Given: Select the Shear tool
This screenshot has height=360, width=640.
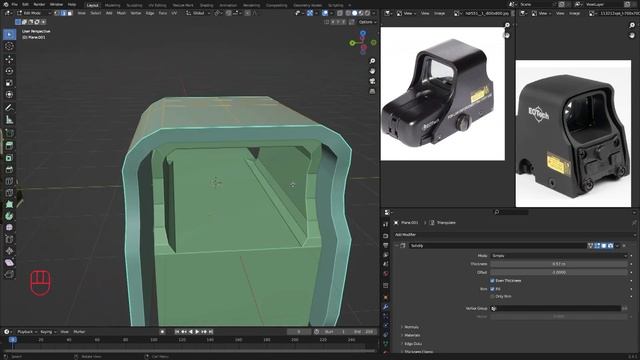Looking at the screenshot, I should pyautogui.click(x=9, y=262).
